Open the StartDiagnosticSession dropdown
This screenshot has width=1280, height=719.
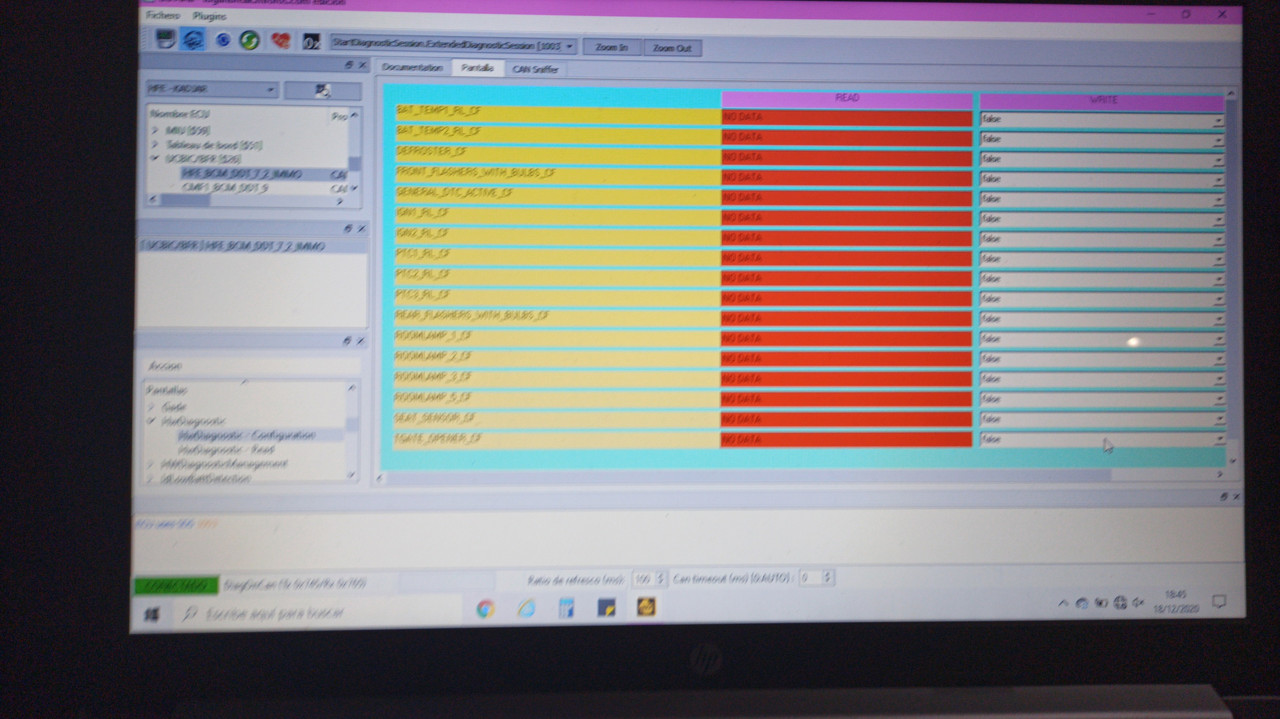click(453, 46)
